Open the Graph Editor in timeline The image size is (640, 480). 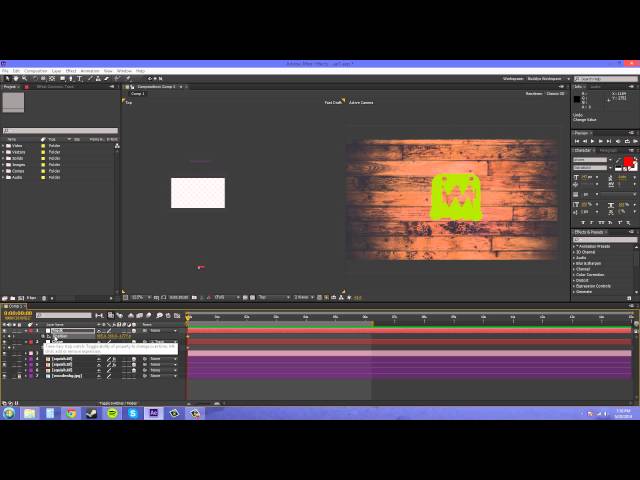click(x=177, y=316)
